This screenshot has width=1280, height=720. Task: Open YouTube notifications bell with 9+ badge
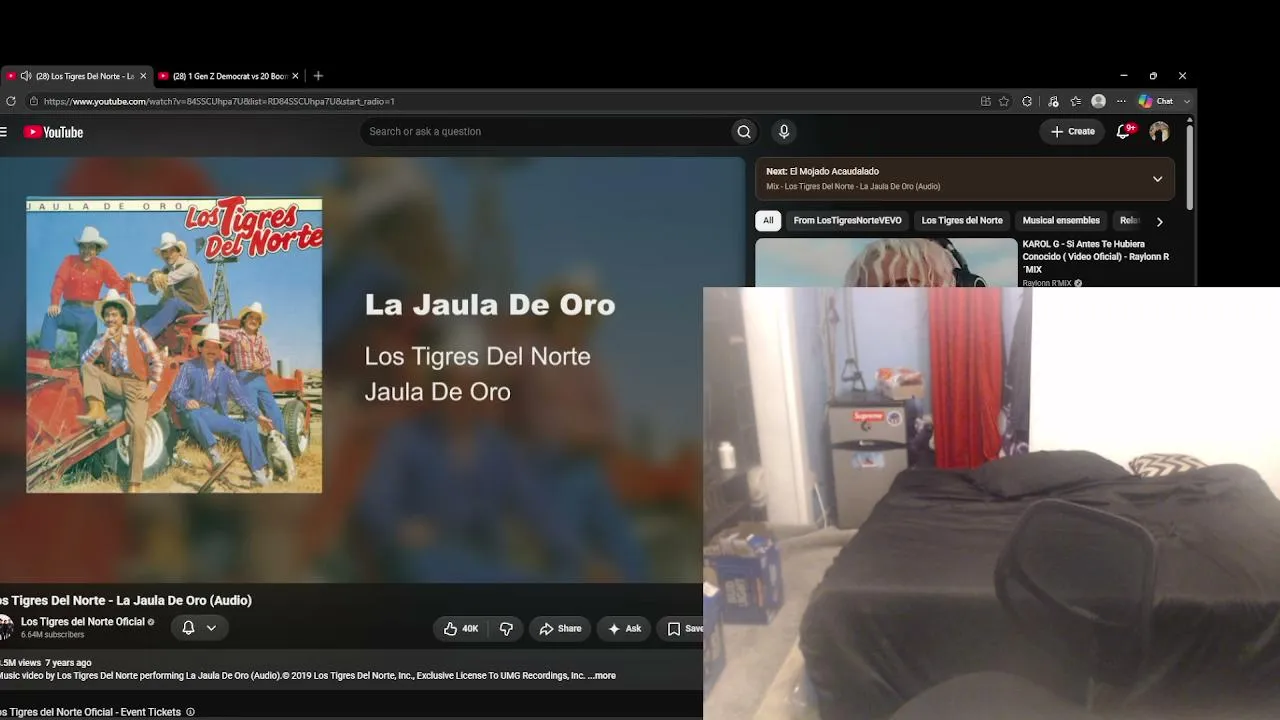pyautogui.click(x=1125, y=131)
